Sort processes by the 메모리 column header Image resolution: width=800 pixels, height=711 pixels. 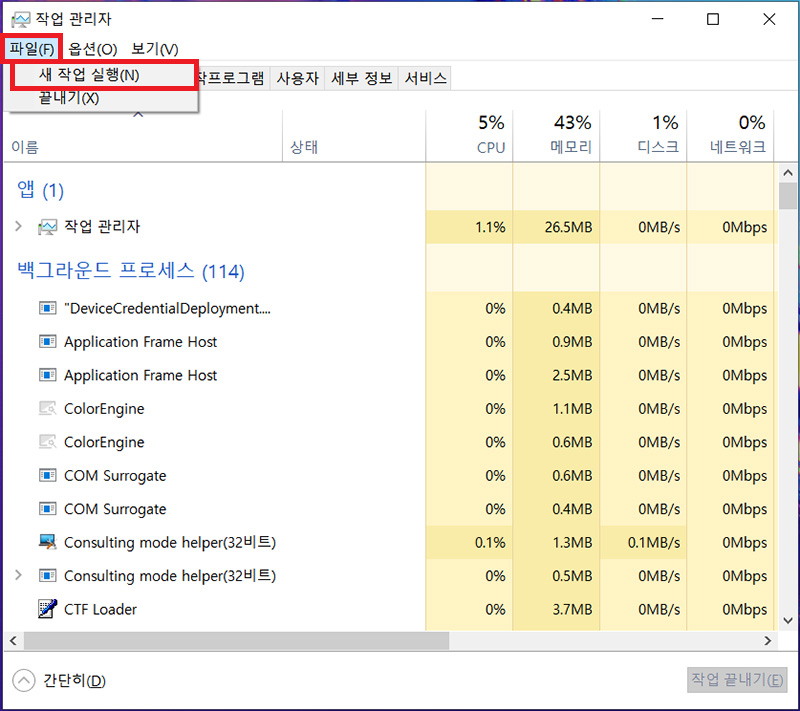(571, 135)
